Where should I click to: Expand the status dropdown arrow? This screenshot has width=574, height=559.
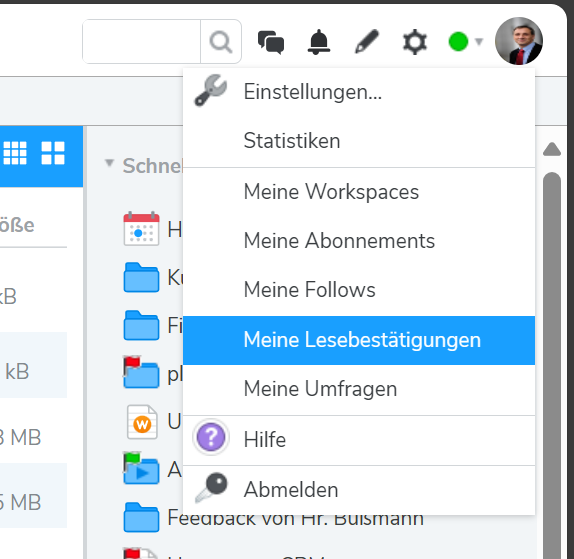pyautogui.click(x=479, y=42)
